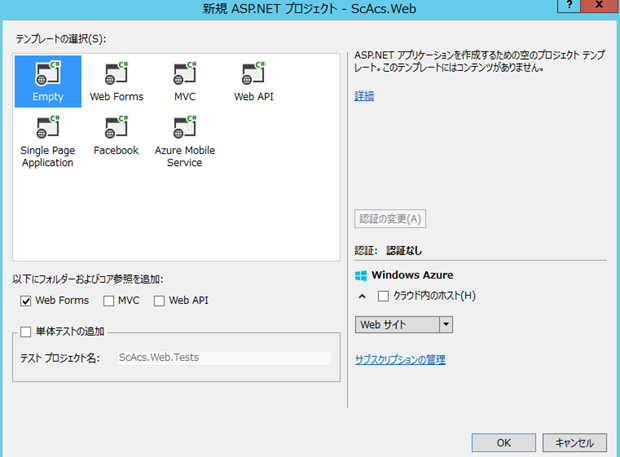Viewport: 620px width, 457px height.
Task: Uncheck the Web Forms core reference checkbox
Action: click(x=26, y=301)
